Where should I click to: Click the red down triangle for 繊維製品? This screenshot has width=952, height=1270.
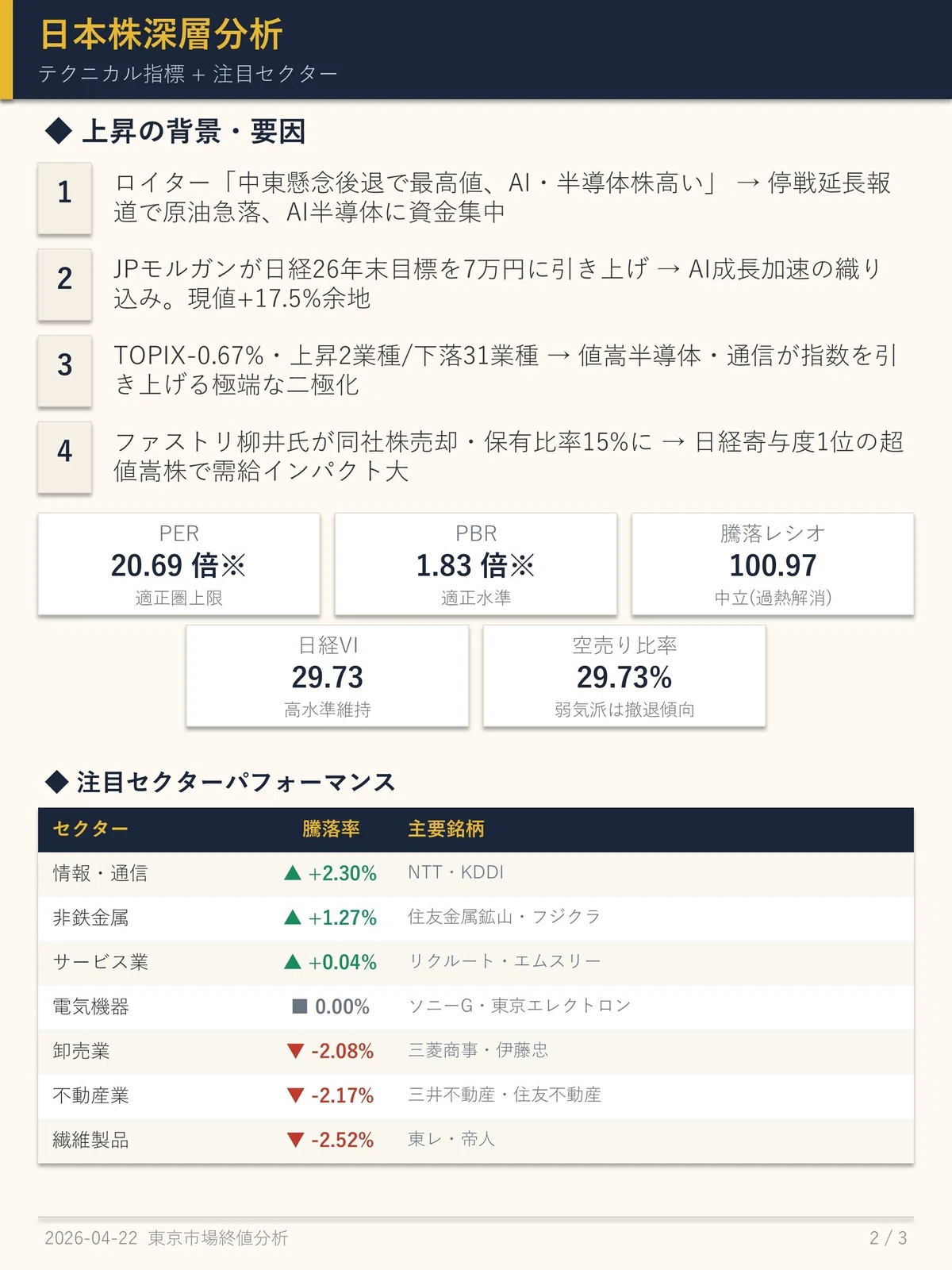tap(295, 1140)
